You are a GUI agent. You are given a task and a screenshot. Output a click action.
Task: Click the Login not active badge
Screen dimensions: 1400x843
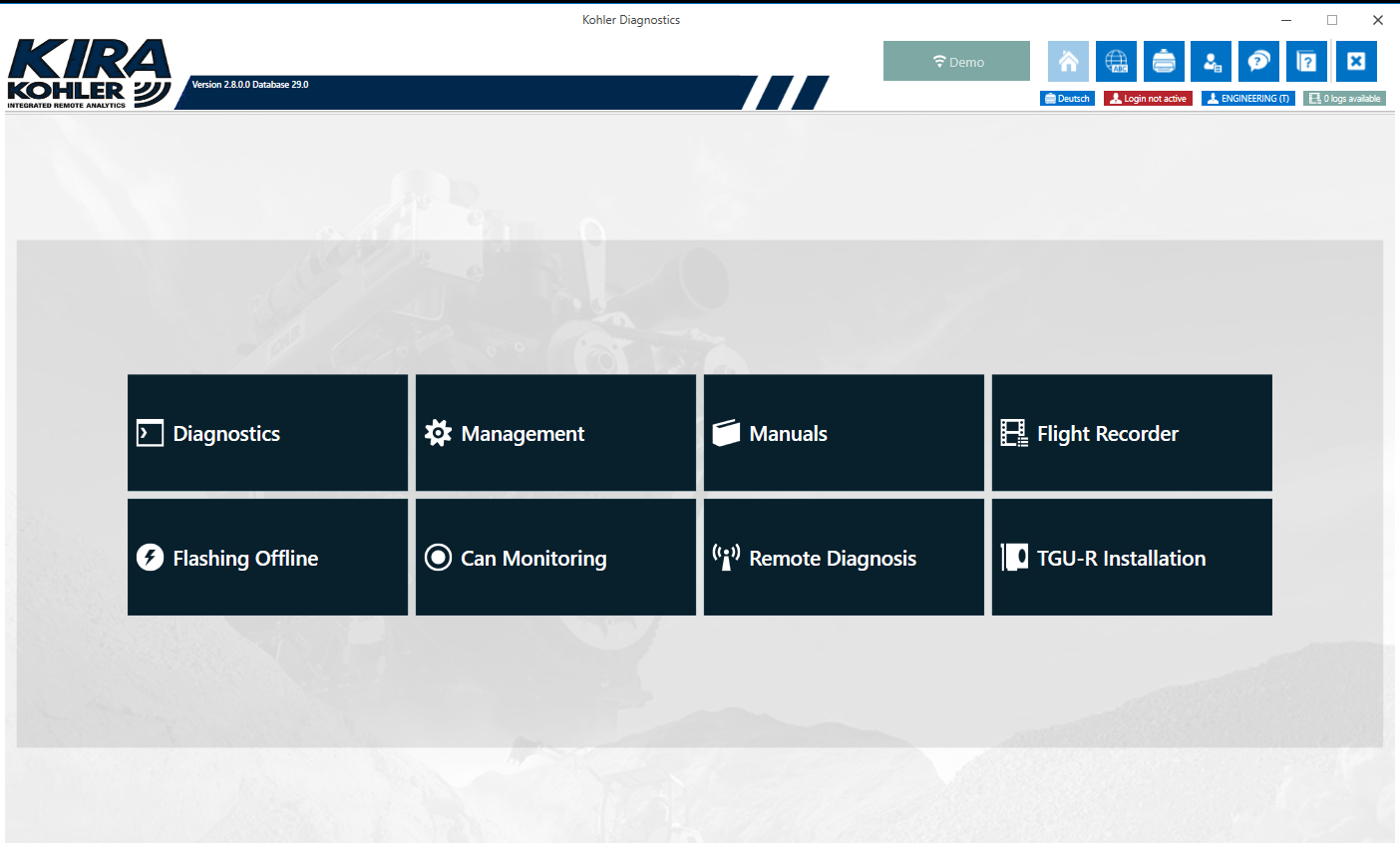point(1148,99)
